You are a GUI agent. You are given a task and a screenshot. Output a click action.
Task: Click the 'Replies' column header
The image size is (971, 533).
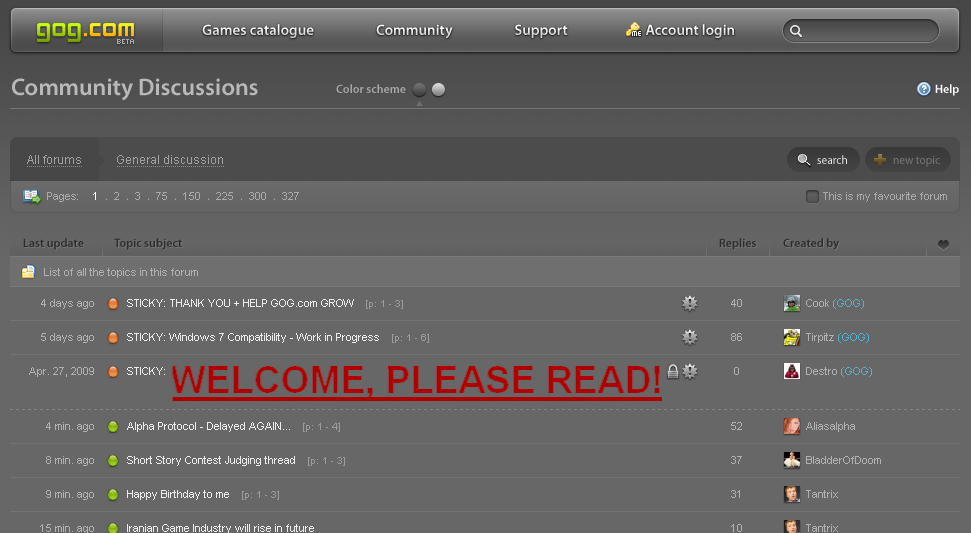pos(737,243)
